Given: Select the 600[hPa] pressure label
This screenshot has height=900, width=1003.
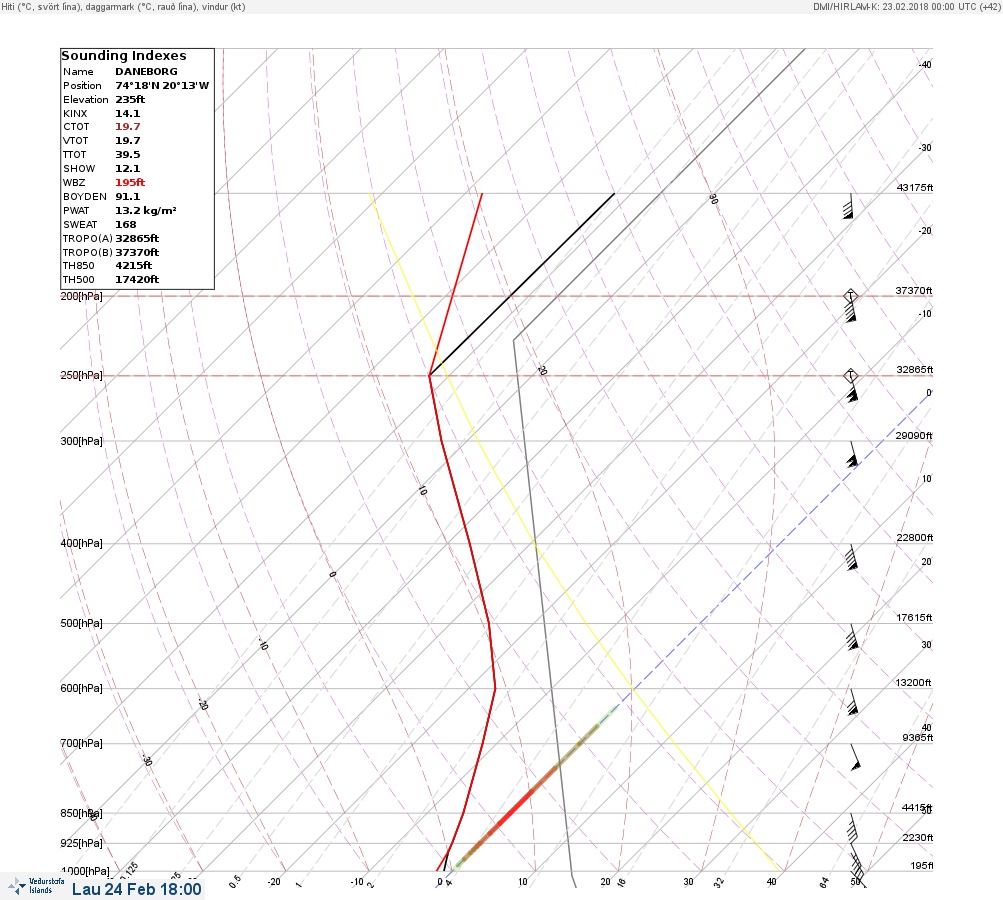Looking at the screenshot, I should tap(81, 688).
